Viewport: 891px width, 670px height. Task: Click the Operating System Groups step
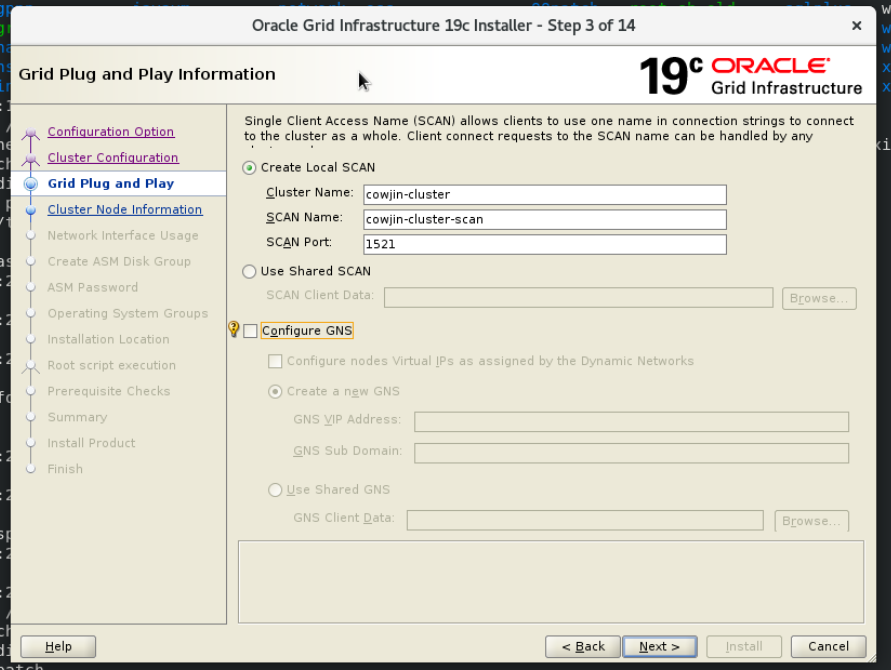click(x=128, y=313)
